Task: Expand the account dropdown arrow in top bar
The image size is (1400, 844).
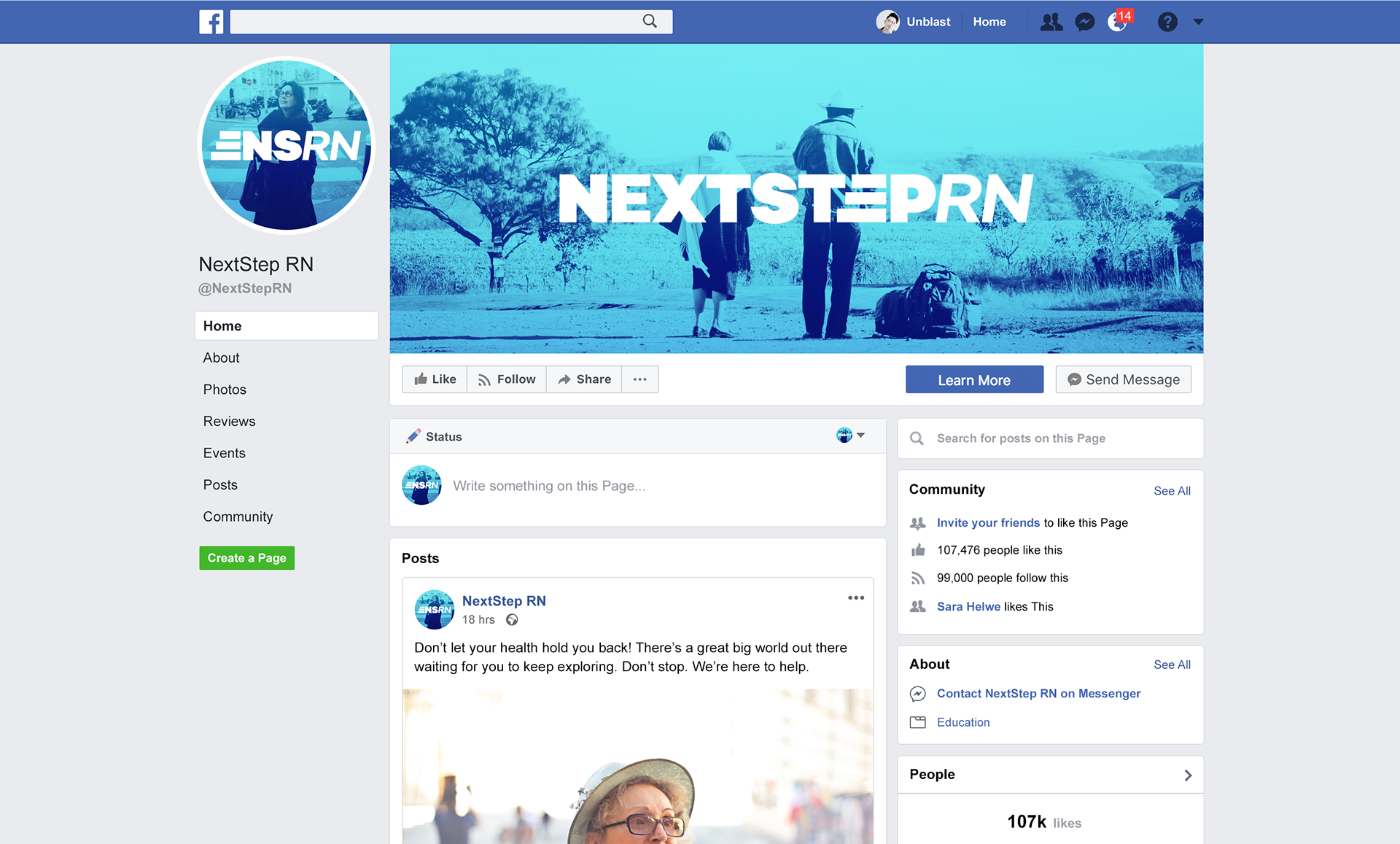Action: click(1198, 22)
